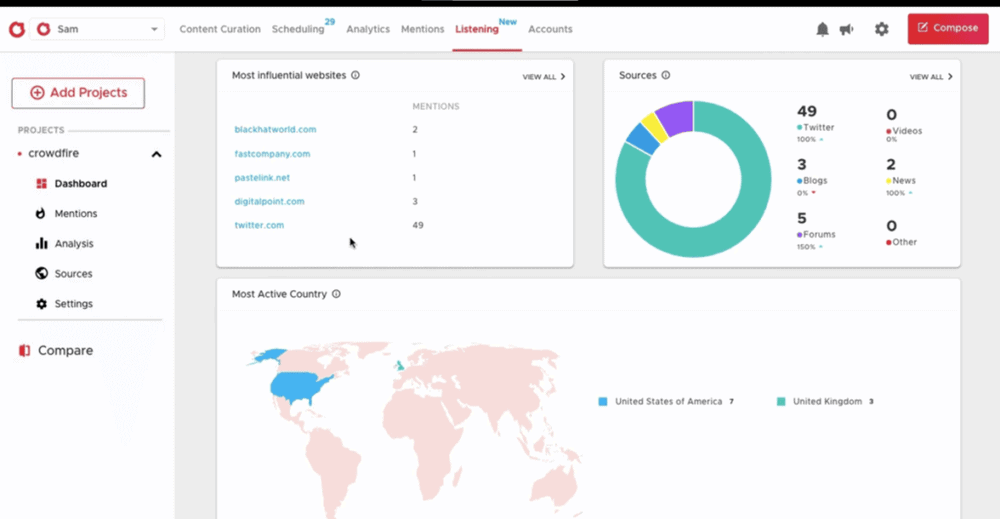Click the announcements megaphone icon

846,29
